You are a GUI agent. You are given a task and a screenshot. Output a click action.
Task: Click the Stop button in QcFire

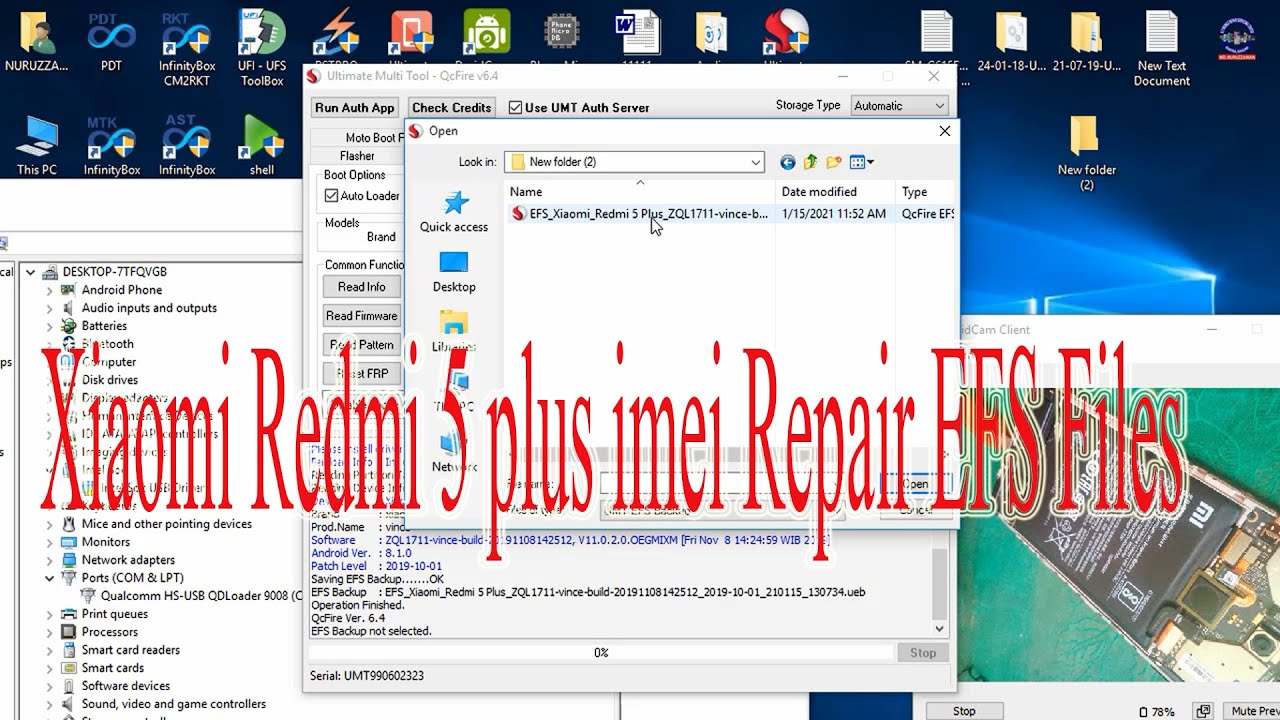pyautogui.click(x=922, y=653)
